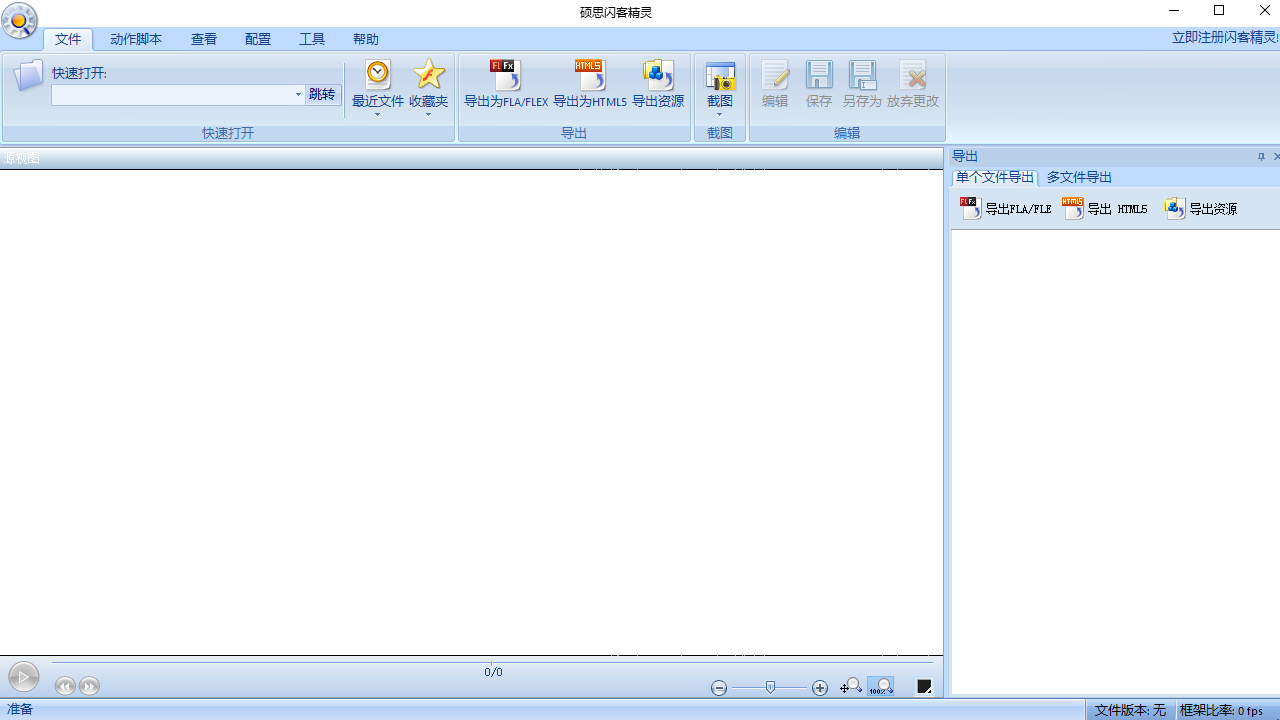Open the 快速打开 combo box dropdown arrow
This screenshot has height=720, width=1280.
(298, 95)
